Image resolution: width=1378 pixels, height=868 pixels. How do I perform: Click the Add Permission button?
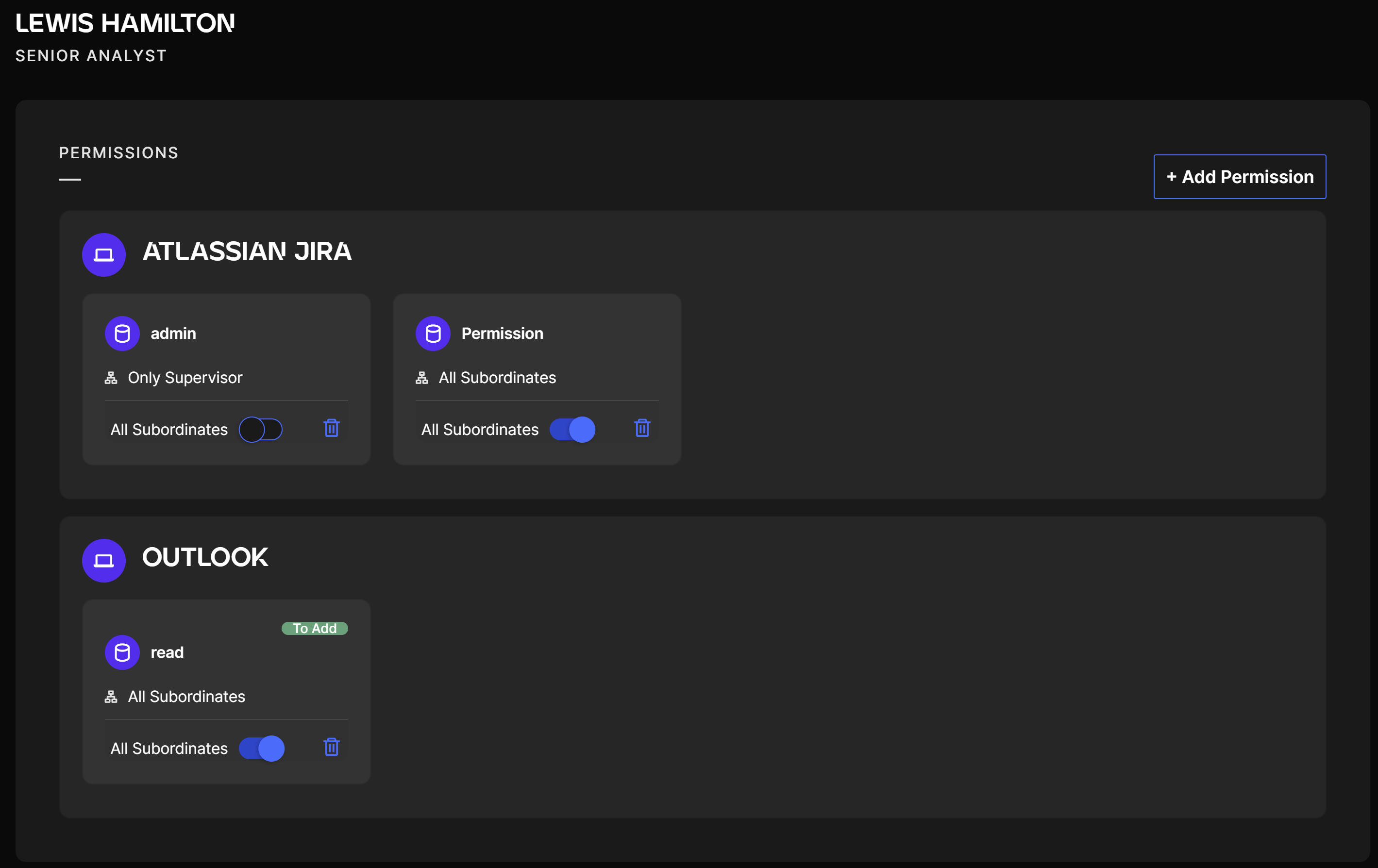tap(1240, 177)
